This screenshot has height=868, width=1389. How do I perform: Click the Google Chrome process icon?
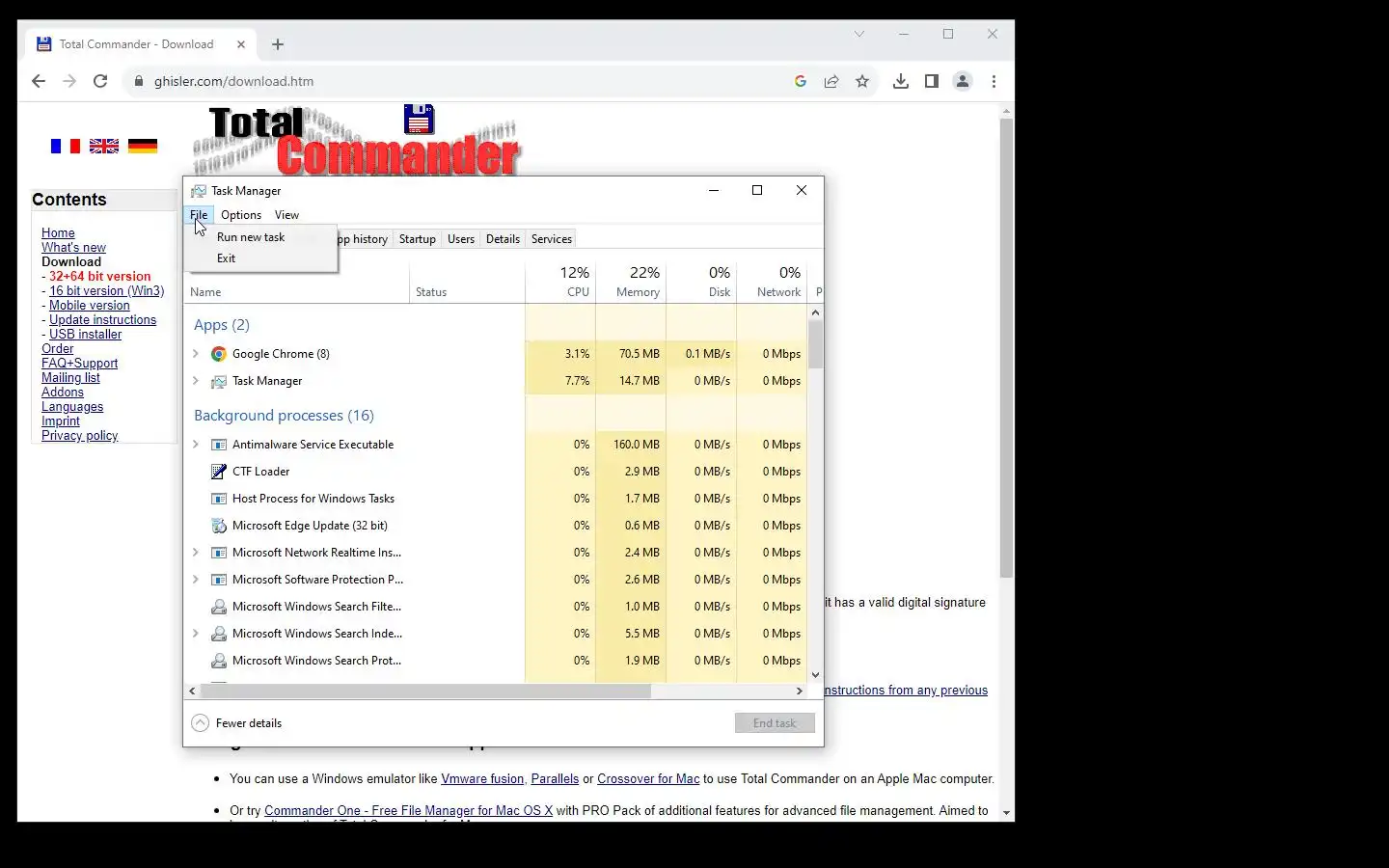(219, 354)
